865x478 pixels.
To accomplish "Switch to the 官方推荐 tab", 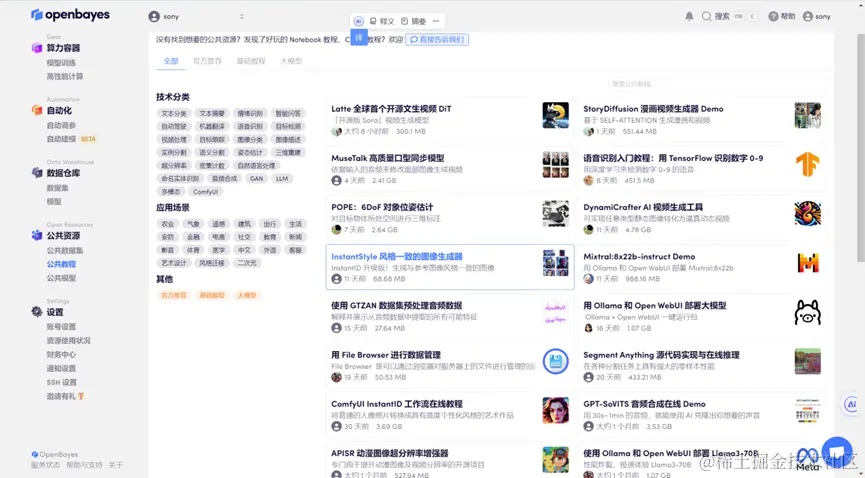I will (207, 61).
